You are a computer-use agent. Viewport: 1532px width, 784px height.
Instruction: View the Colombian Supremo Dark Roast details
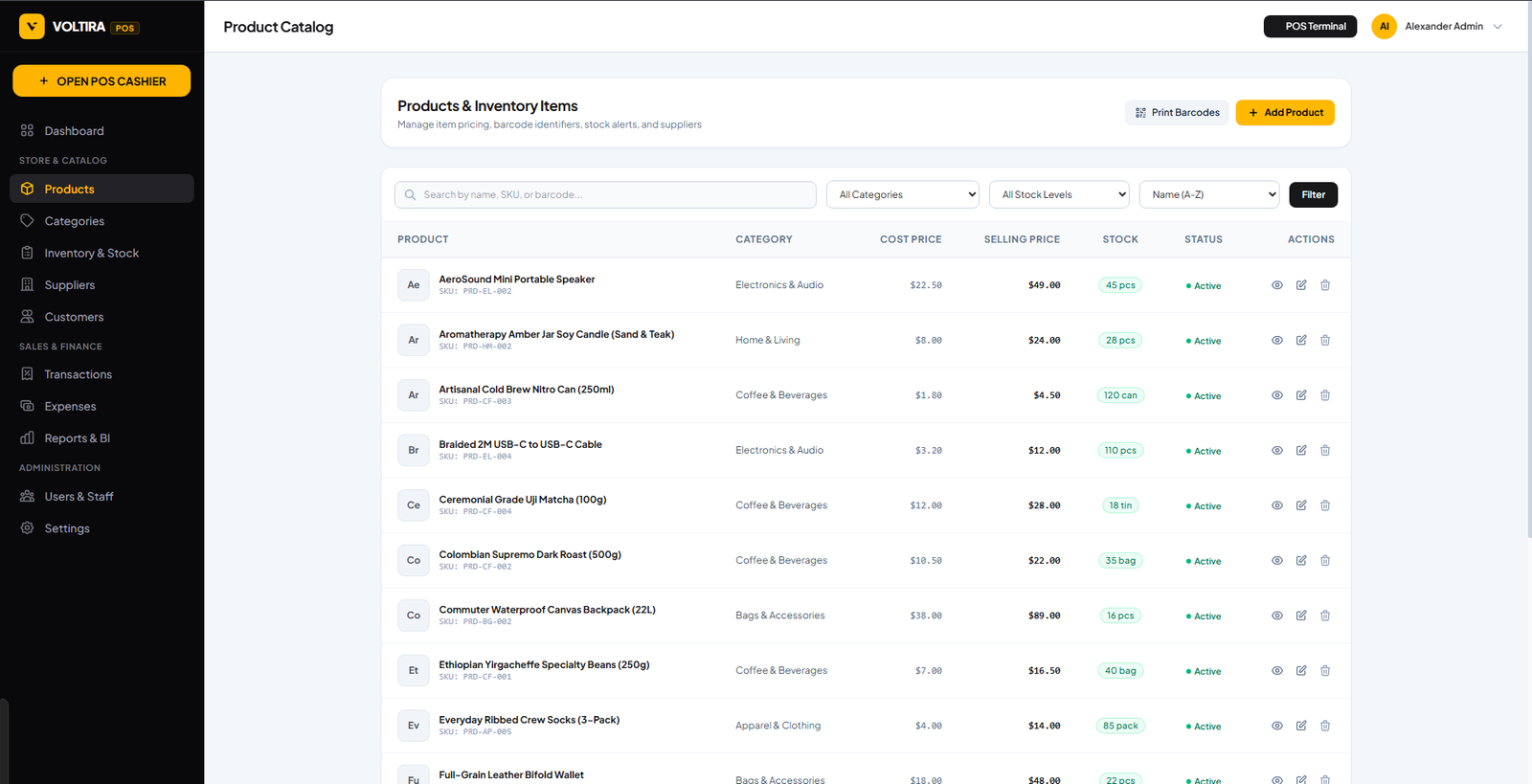tap(1277, 560)
